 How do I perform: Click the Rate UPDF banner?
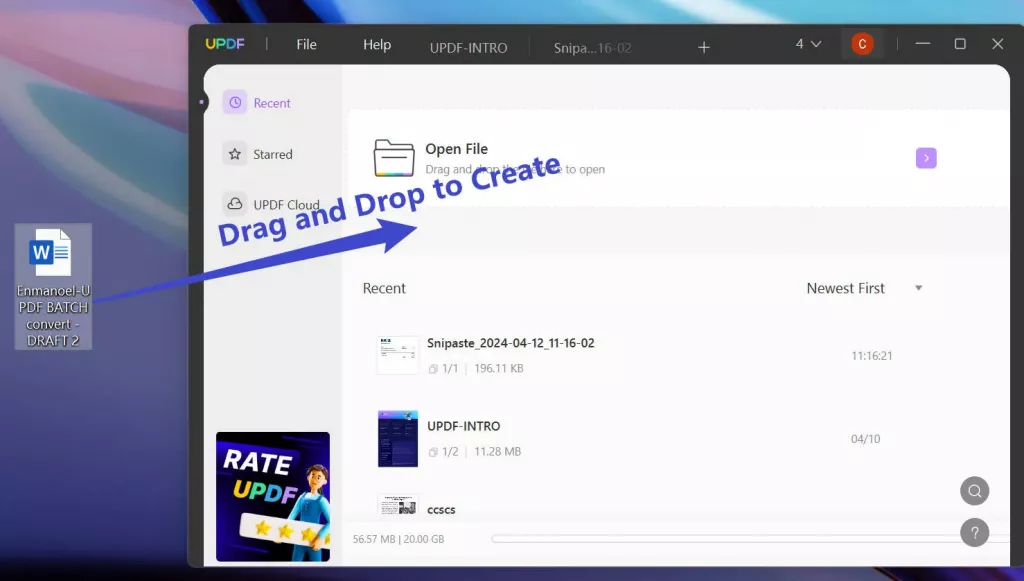click(273, 497)
